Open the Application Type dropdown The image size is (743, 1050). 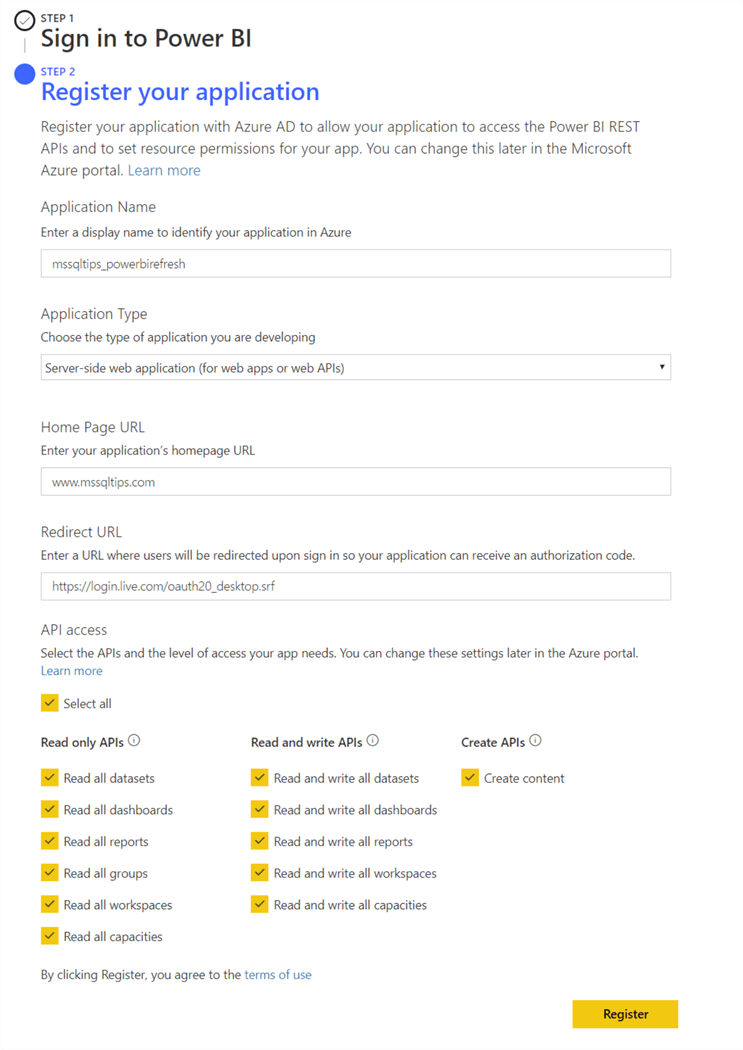coord(355,368)
